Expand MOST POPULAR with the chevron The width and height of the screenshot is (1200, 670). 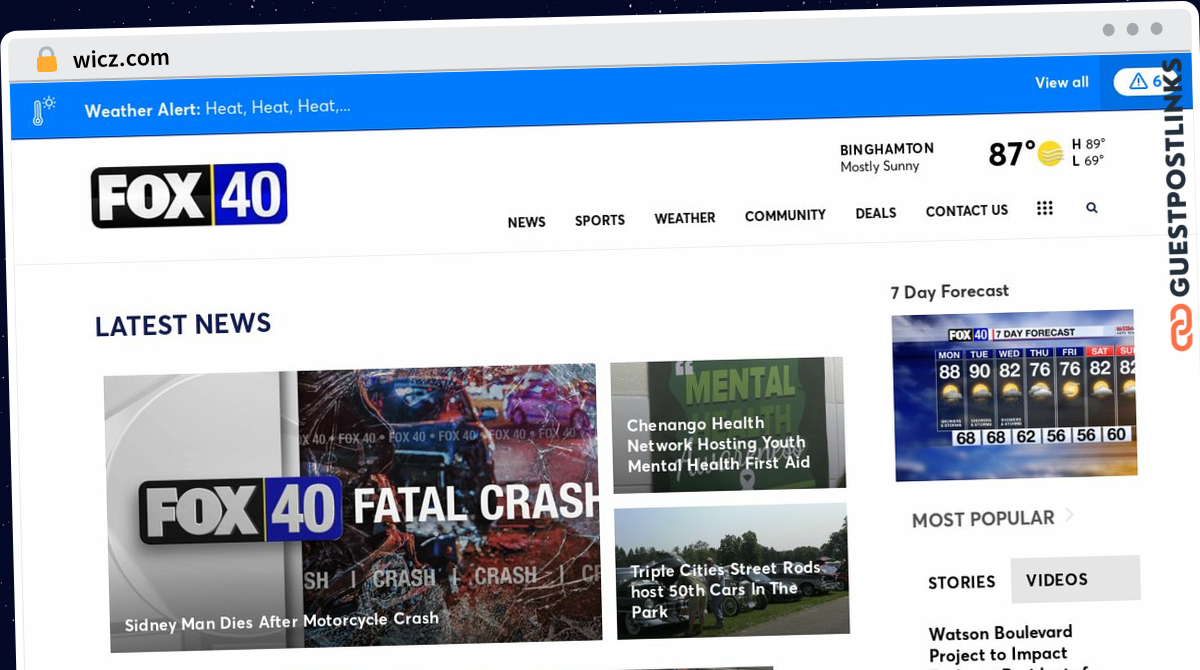click(x=1069, y=516)
